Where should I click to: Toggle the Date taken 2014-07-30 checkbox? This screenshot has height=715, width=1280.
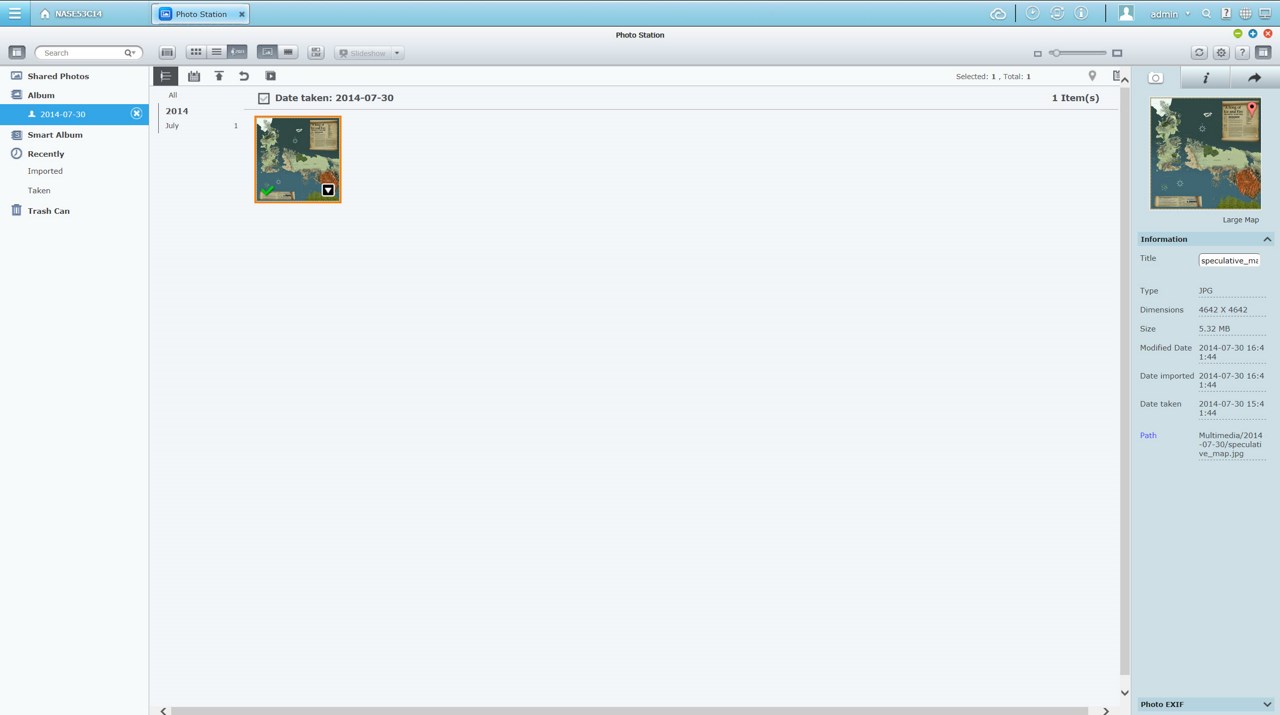click(x=264, y=98)
